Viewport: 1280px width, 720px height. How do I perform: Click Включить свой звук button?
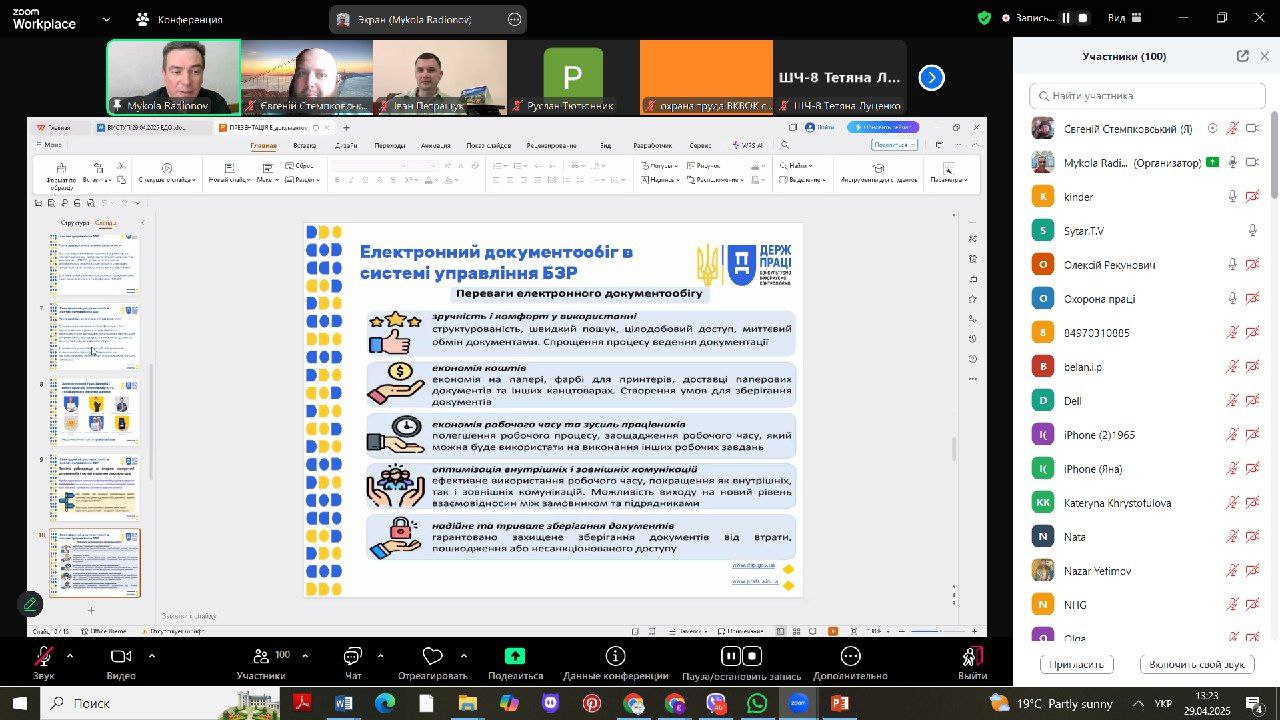point(1197,665)
